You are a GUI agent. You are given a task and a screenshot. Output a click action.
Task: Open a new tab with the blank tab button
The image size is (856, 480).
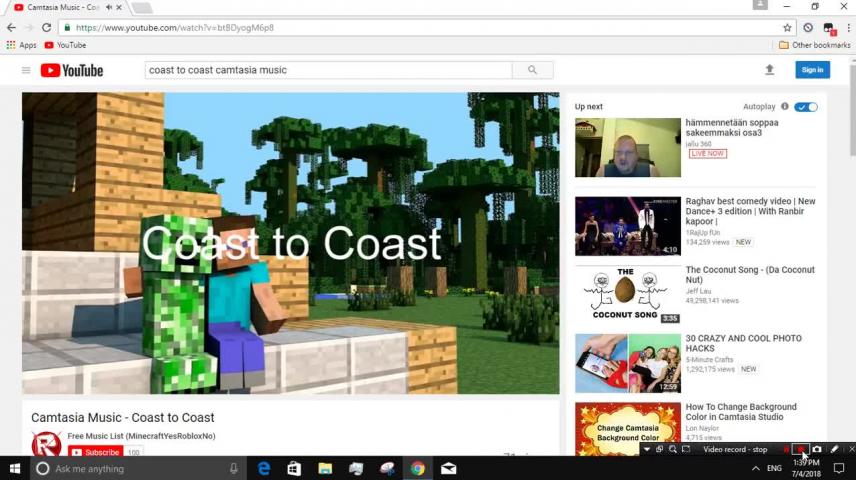click(142, 7)
